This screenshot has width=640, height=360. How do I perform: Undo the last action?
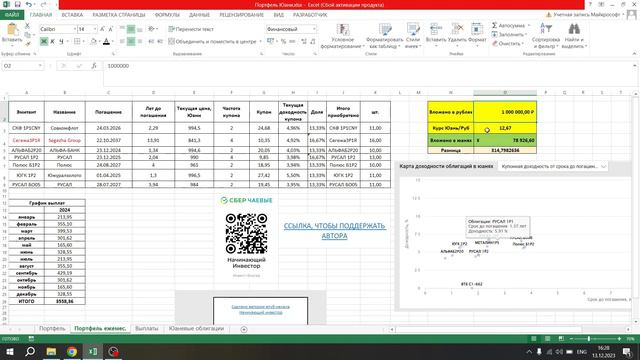point(29,4)
